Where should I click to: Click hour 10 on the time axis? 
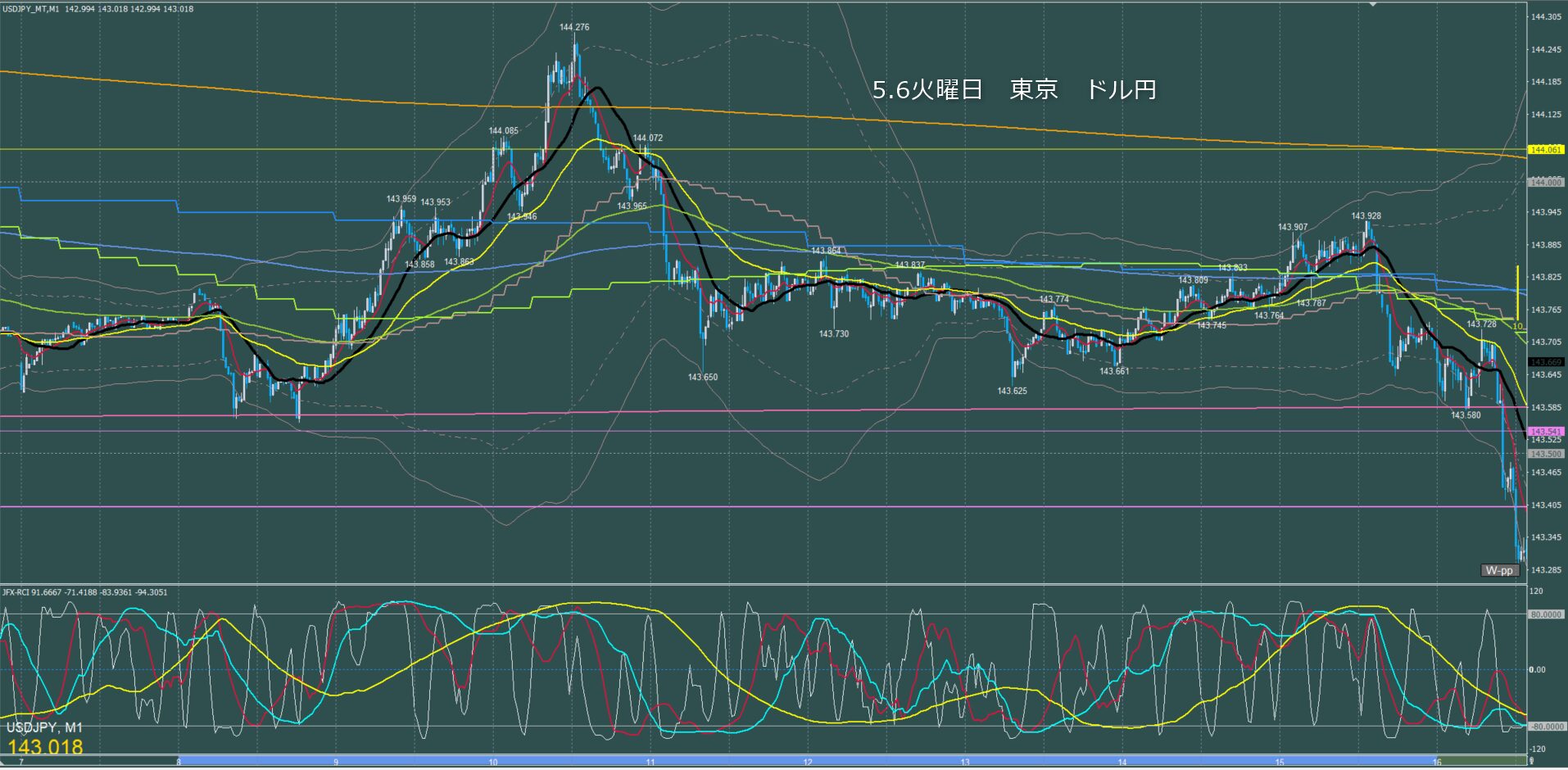point(493,763)
